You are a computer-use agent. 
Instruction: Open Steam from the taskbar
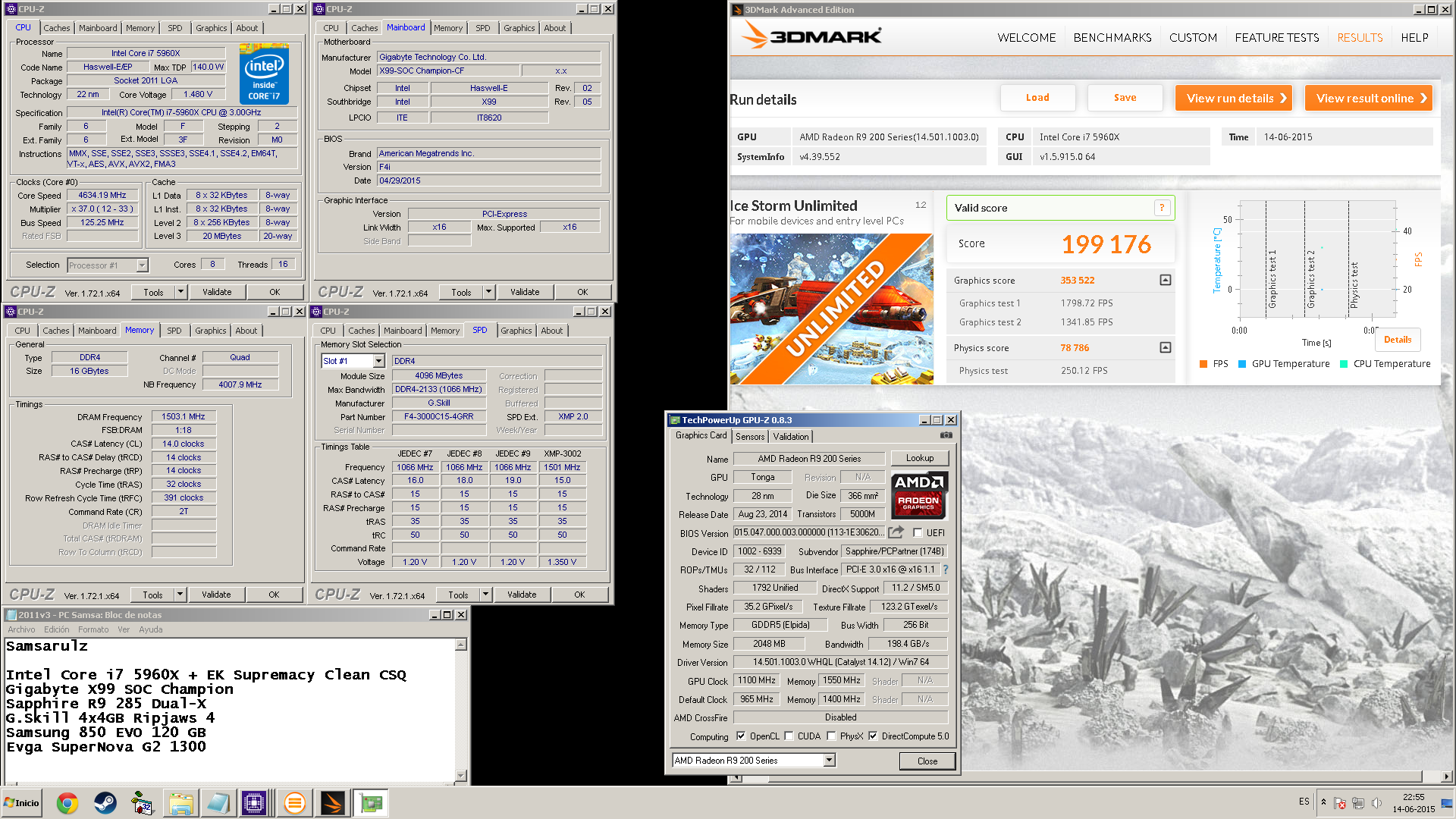[x=105, y=803]
